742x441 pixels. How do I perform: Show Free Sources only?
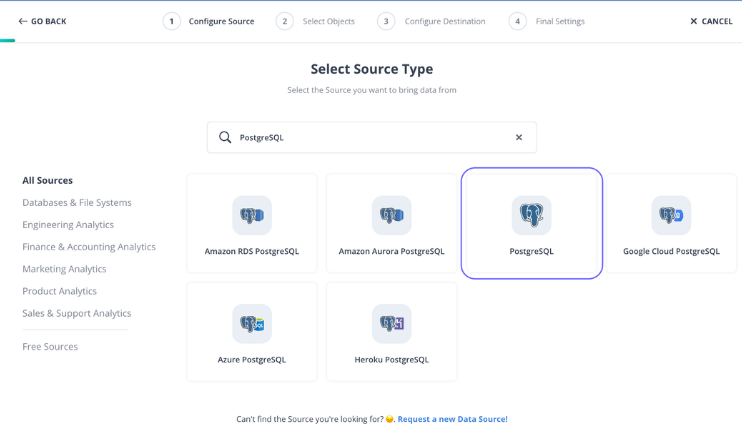point(50,347)
